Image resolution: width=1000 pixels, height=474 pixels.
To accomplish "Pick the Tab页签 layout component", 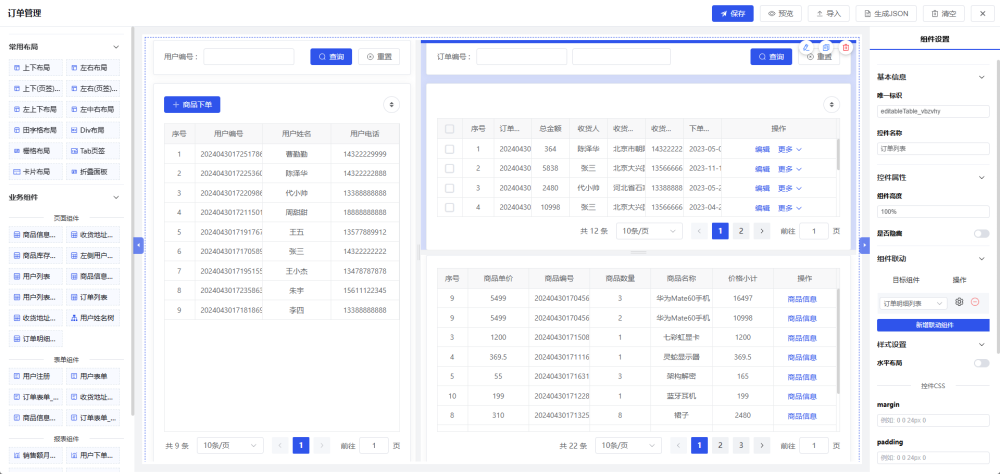I will pos(92,151).
